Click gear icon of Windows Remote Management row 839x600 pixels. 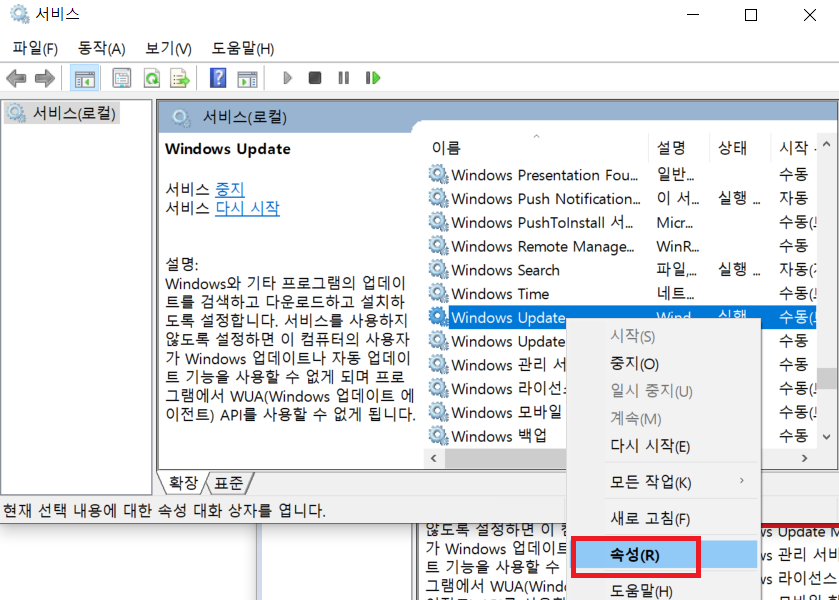coord(438,246)
